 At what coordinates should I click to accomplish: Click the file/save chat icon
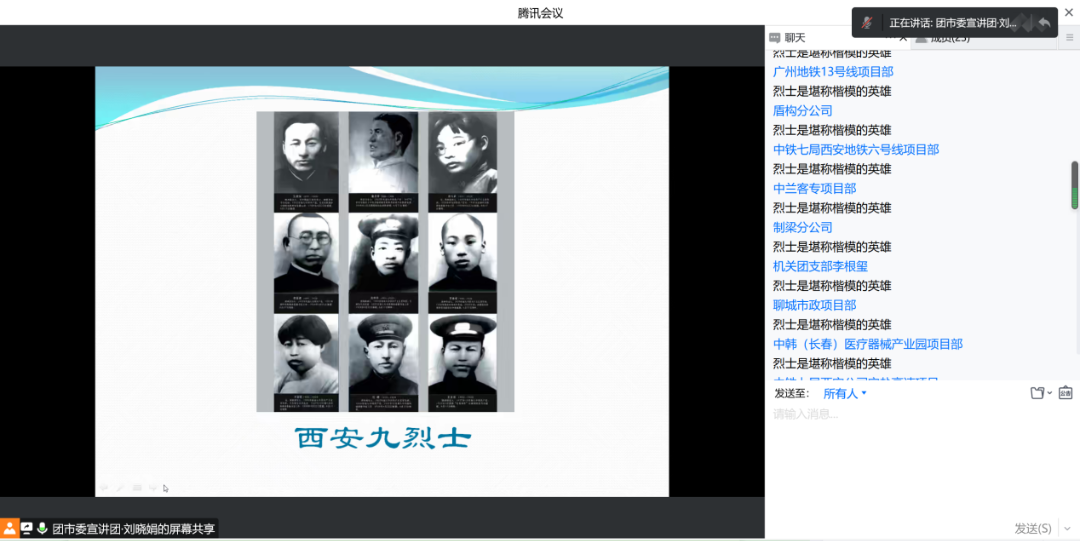tap(1037, 393)
